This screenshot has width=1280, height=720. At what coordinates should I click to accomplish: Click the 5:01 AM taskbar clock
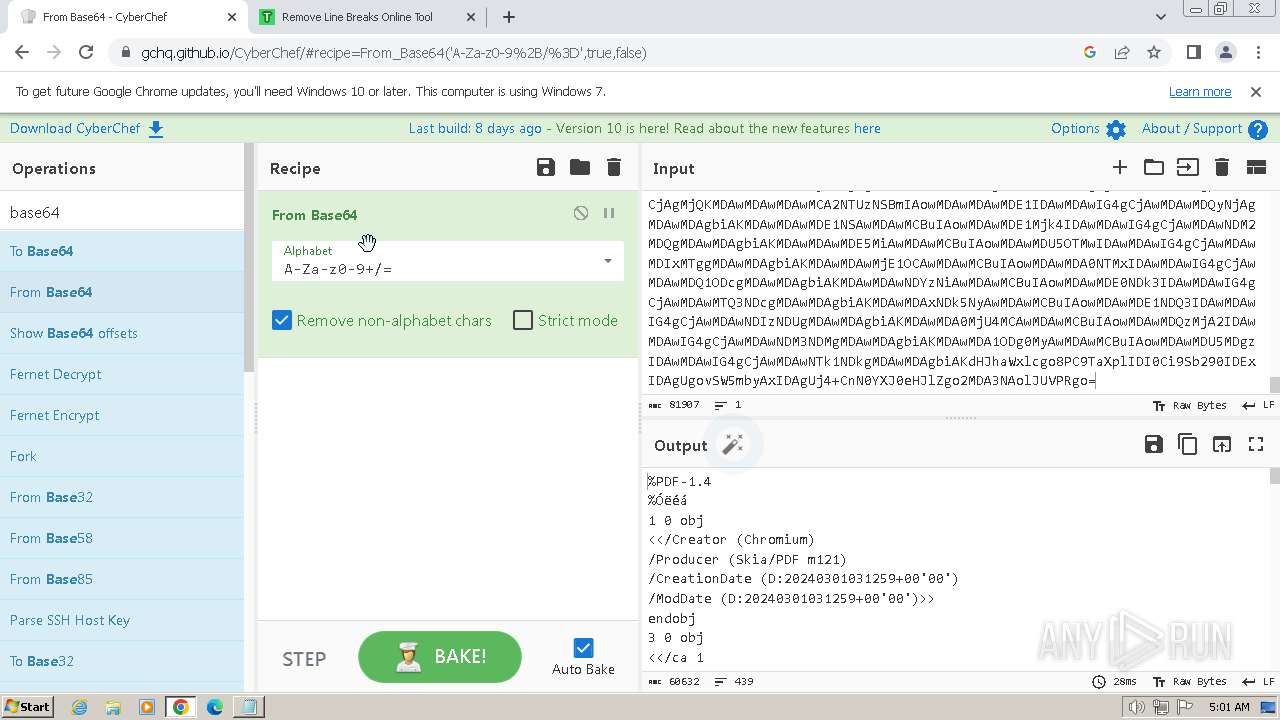click(1229, 707)
